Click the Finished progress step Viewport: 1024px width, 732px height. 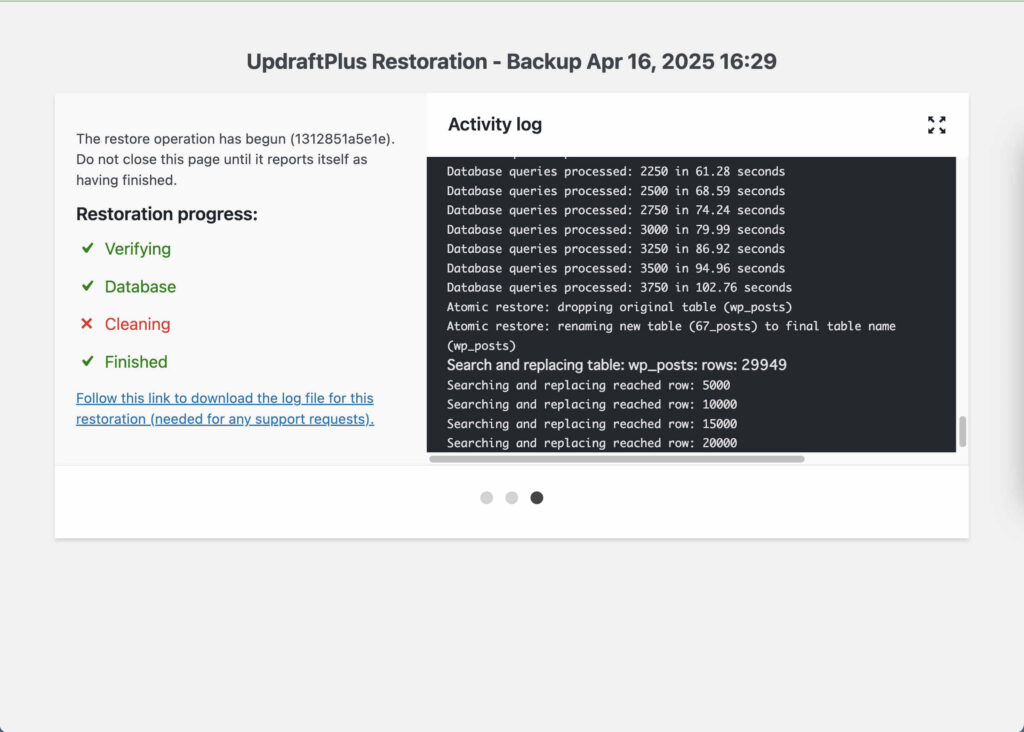click(136, 362)
